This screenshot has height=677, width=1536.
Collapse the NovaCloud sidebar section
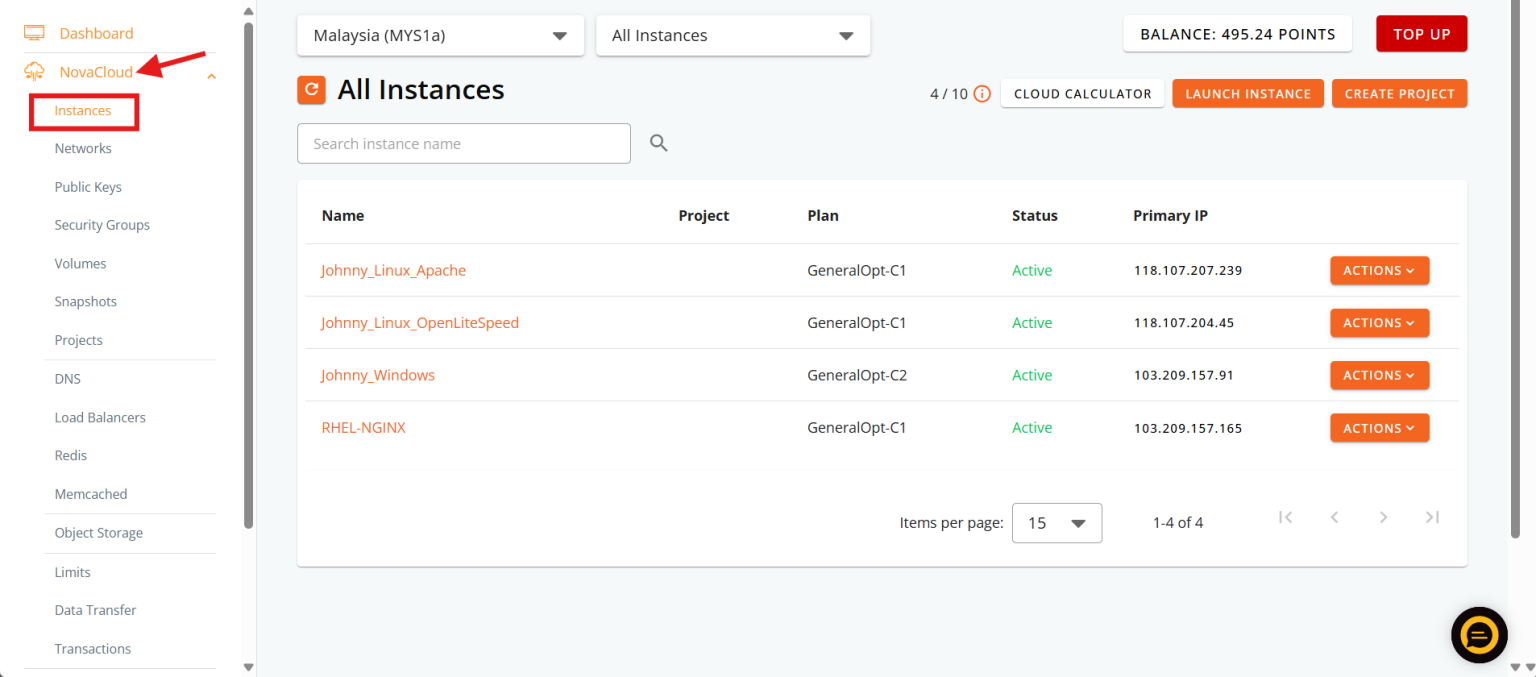tap(211, 75)
